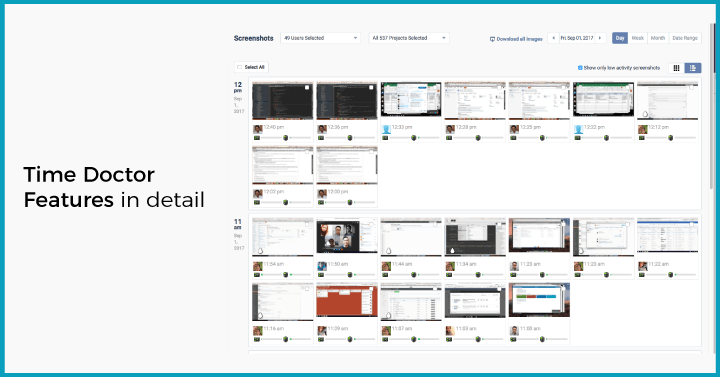Screen dimensions: 720x377
Task: Go to previous day arrow
Action: tap(553, 38)
